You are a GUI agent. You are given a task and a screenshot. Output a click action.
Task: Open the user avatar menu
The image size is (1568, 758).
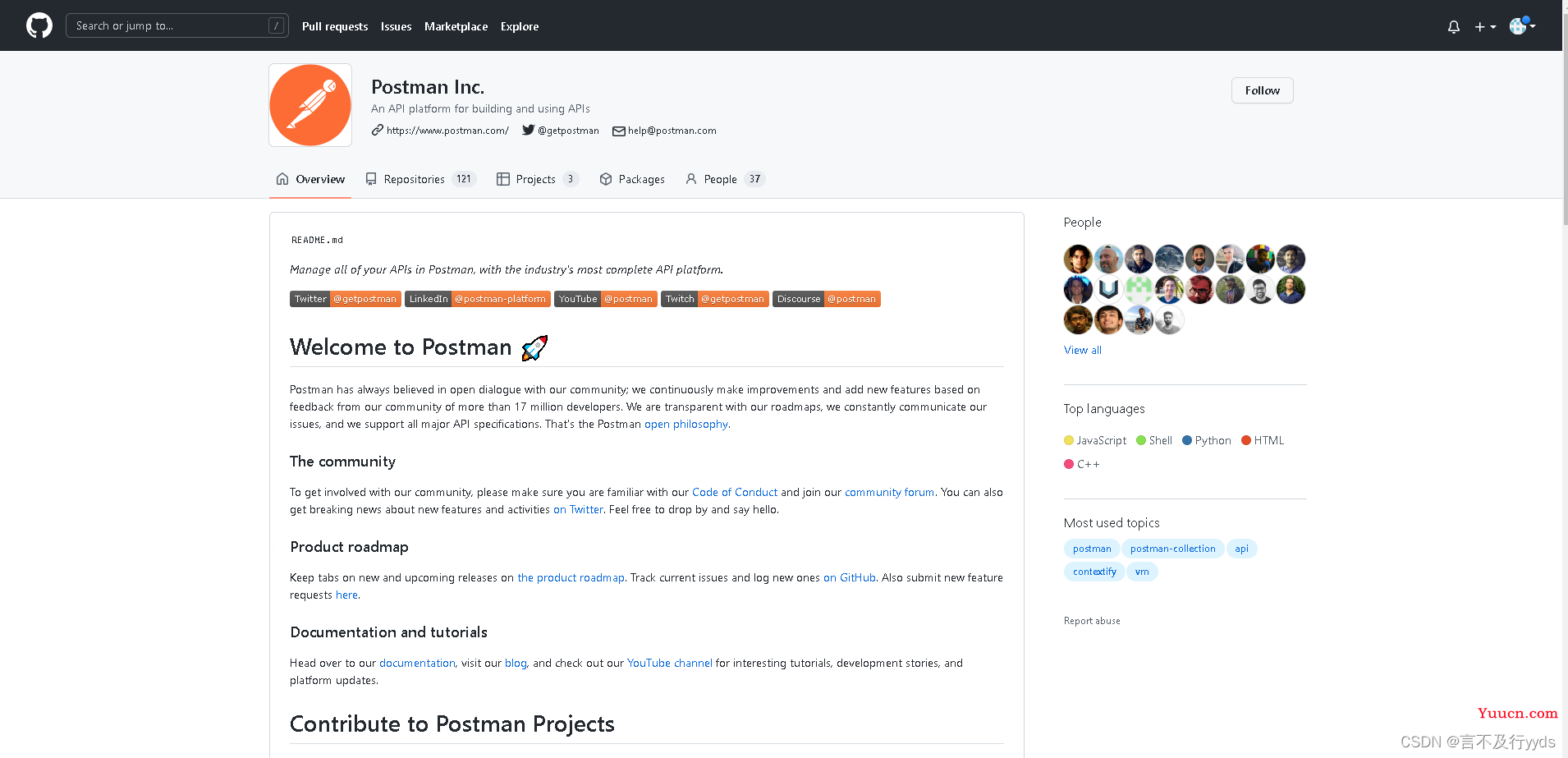(1522, 25)
